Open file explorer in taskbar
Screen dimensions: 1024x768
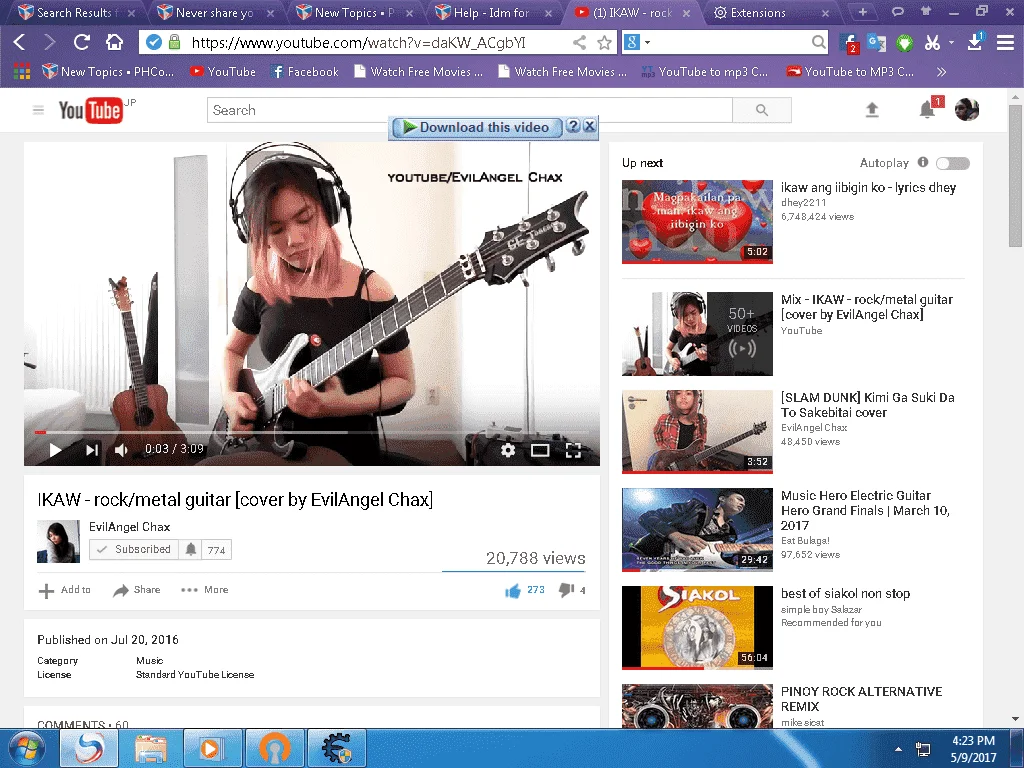tap(151, 748)
